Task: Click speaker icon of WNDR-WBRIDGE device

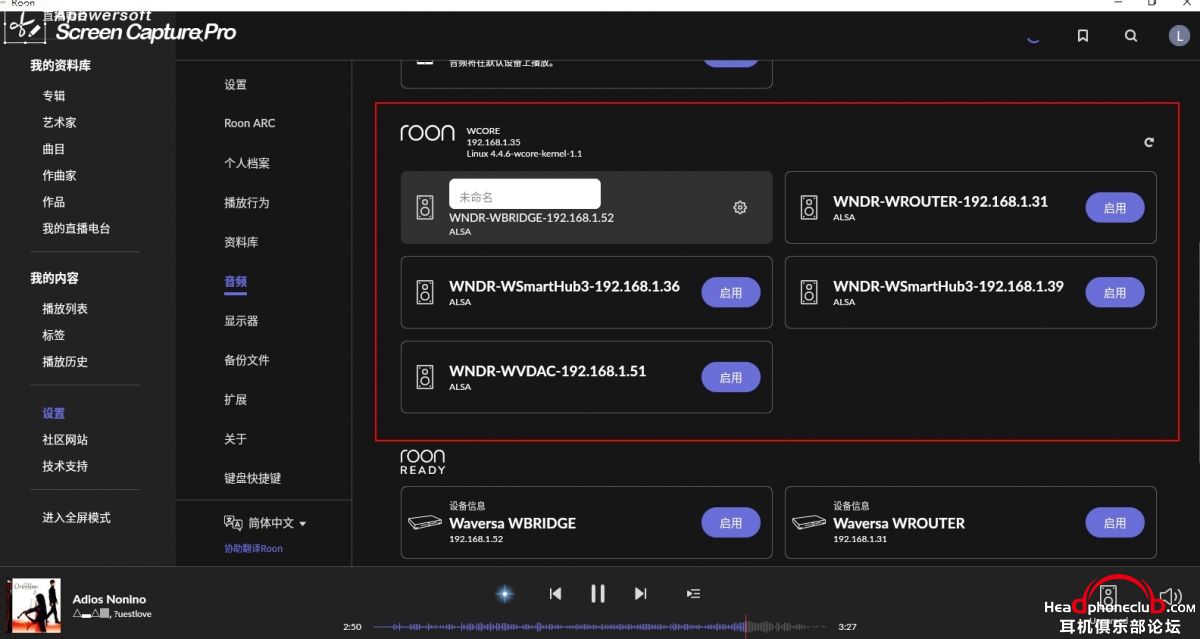Action: coord(425,208)
